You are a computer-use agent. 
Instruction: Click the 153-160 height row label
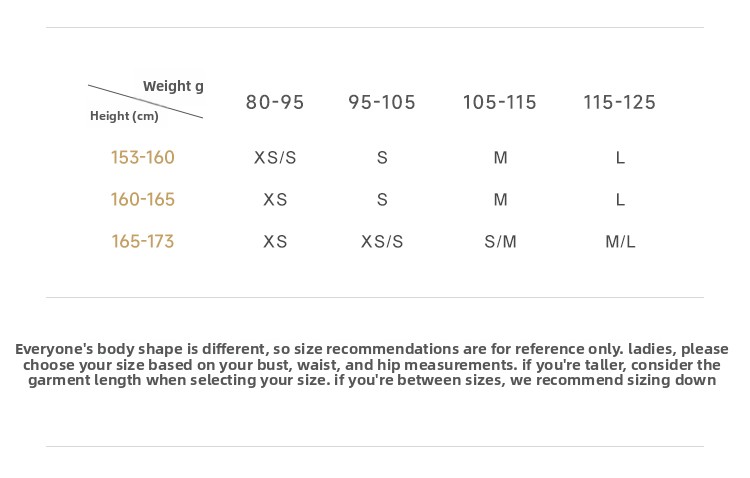[x=143, y=157]
